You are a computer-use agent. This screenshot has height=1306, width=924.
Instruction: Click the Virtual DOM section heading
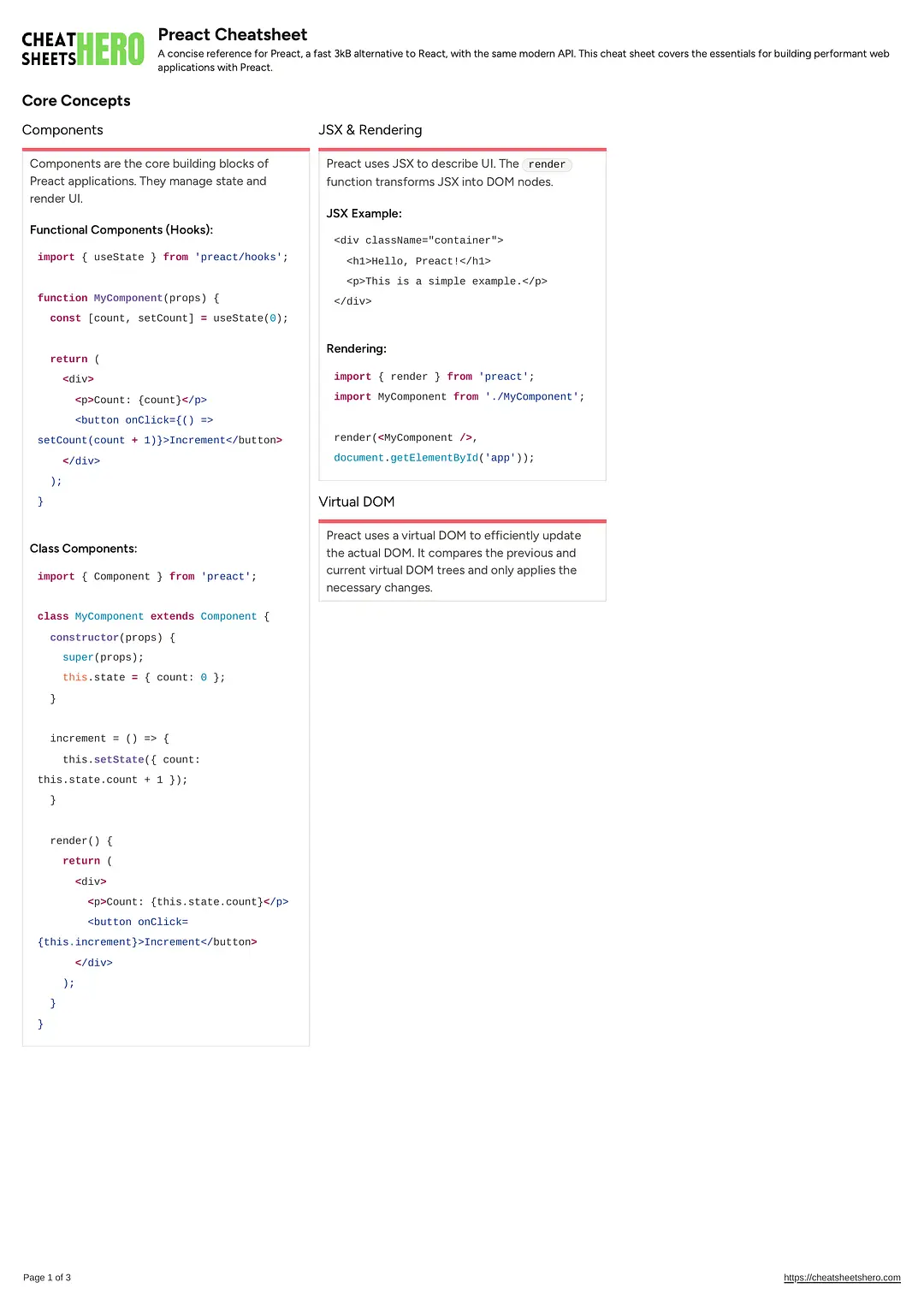[357, 502]
